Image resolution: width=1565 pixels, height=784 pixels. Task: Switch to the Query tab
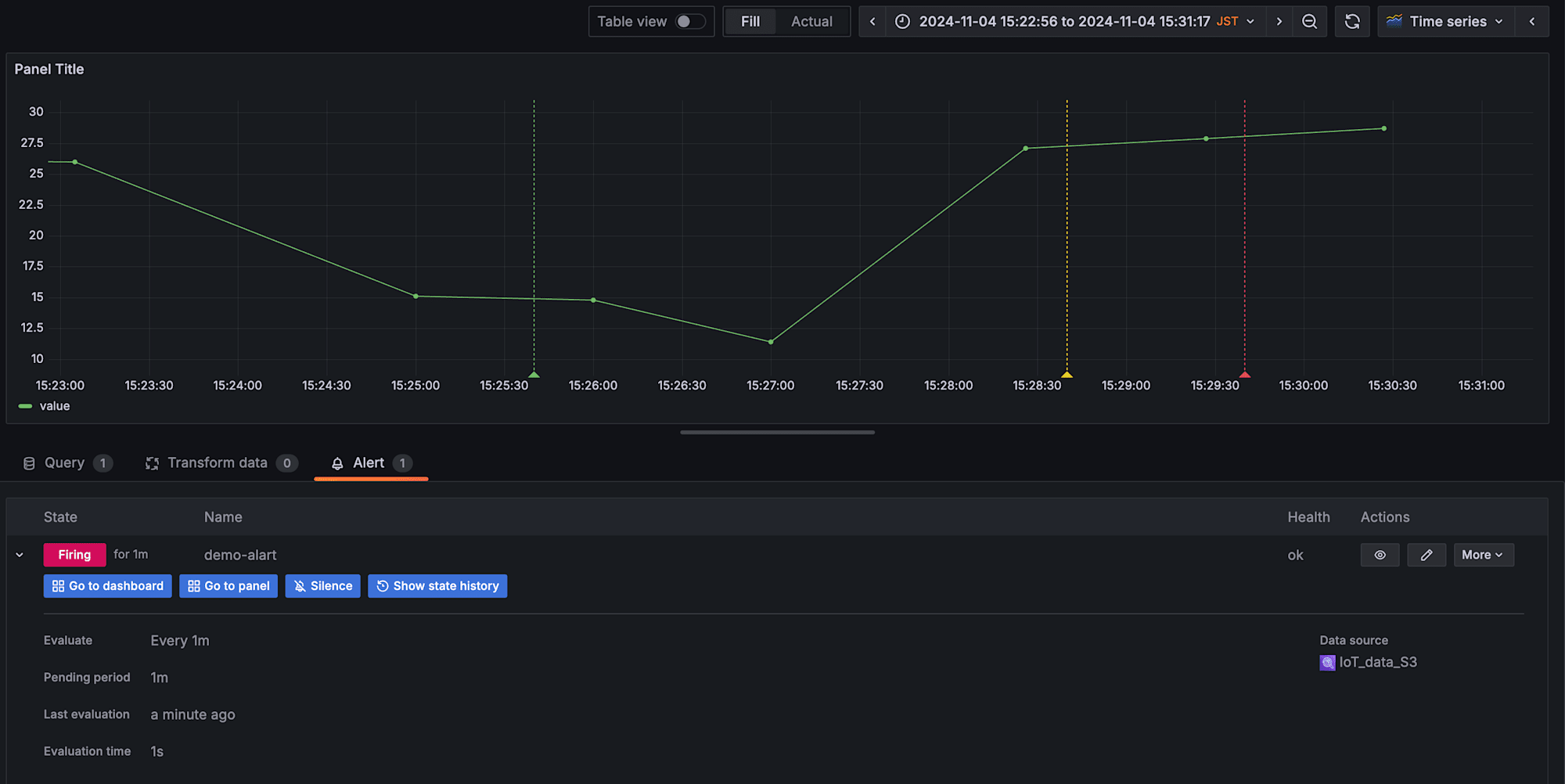[67, 463]
